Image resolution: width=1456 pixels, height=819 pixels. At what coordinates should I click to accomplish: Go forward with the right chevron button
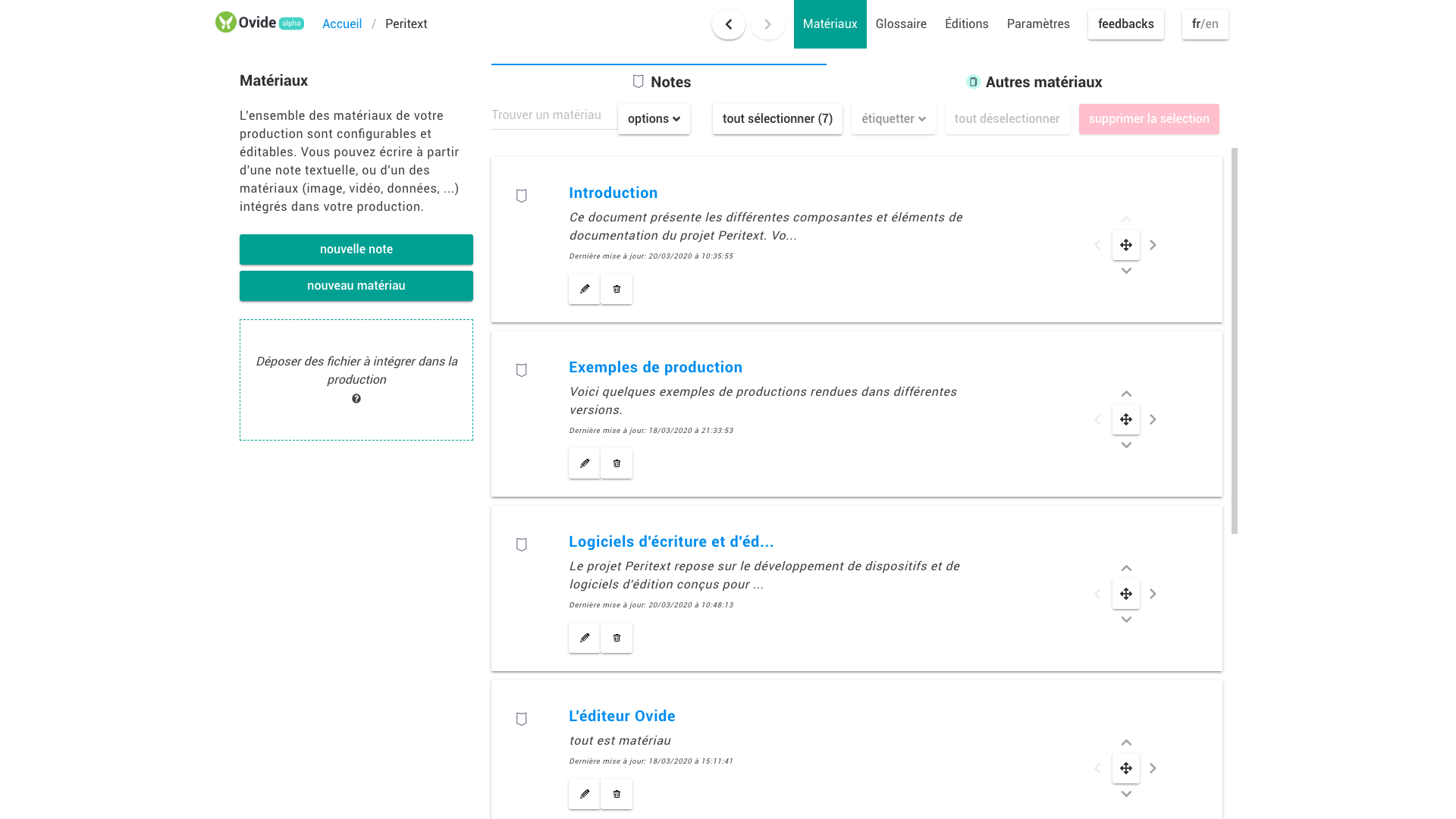[x=768, y=24]
